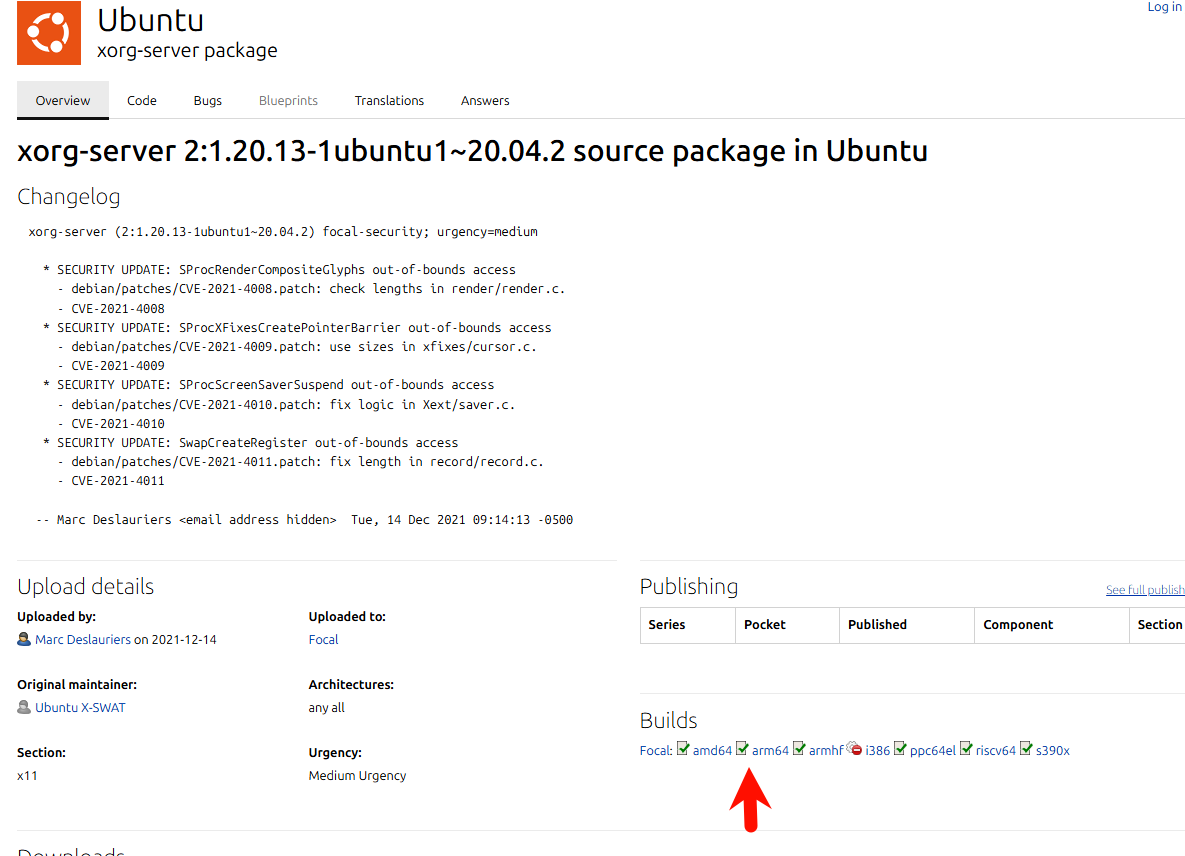Screen dimensions: 1185x856
Task: Click the Section column header in Publishing table
Action: [x=1159, y=625]
